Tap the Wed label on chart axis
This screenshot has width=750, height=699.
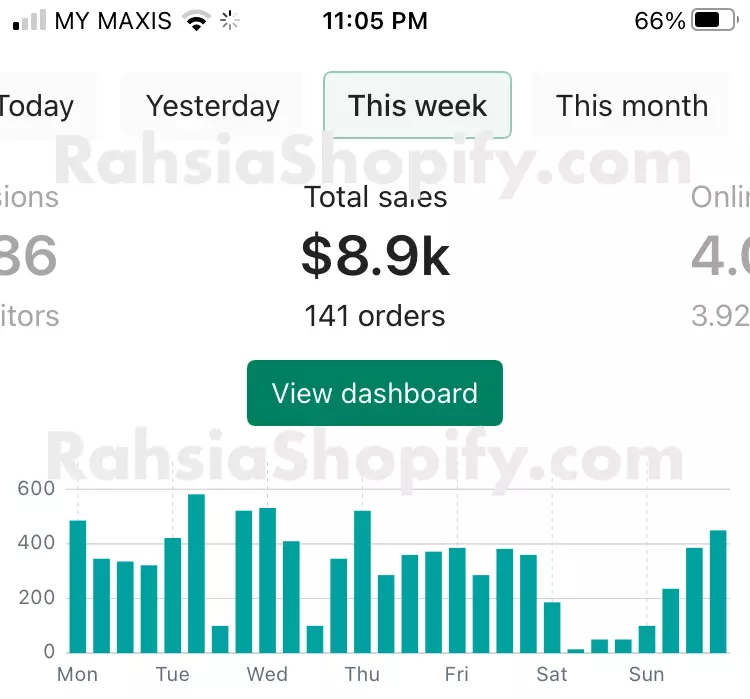click(267, 674)
